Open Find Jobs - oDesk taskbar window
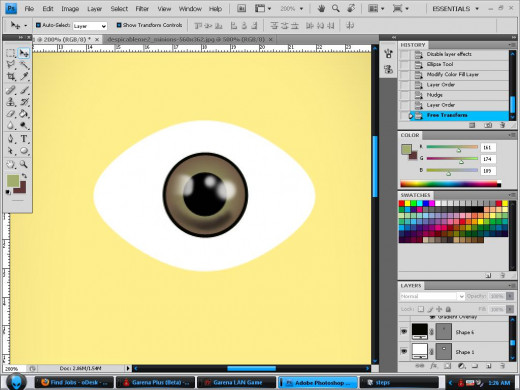 click(x=74, y=382)
